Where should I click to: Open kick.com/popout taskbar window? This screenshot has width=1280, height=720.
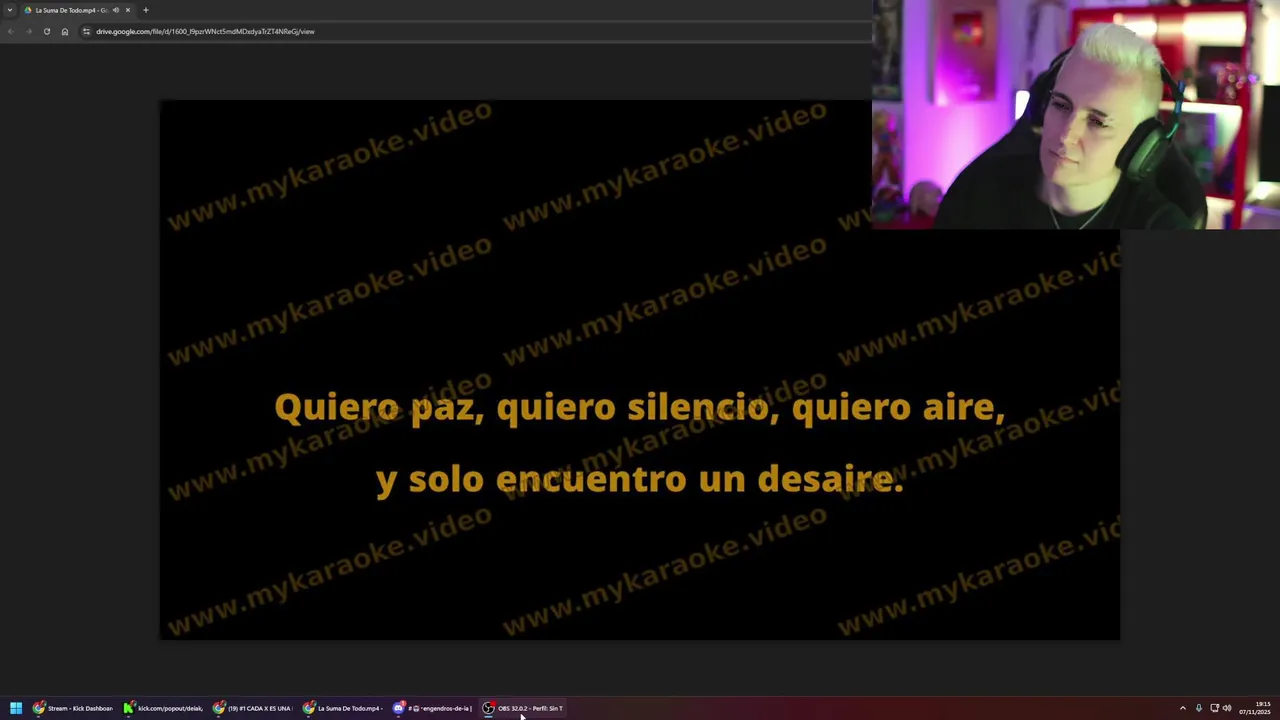coord(163,708)
